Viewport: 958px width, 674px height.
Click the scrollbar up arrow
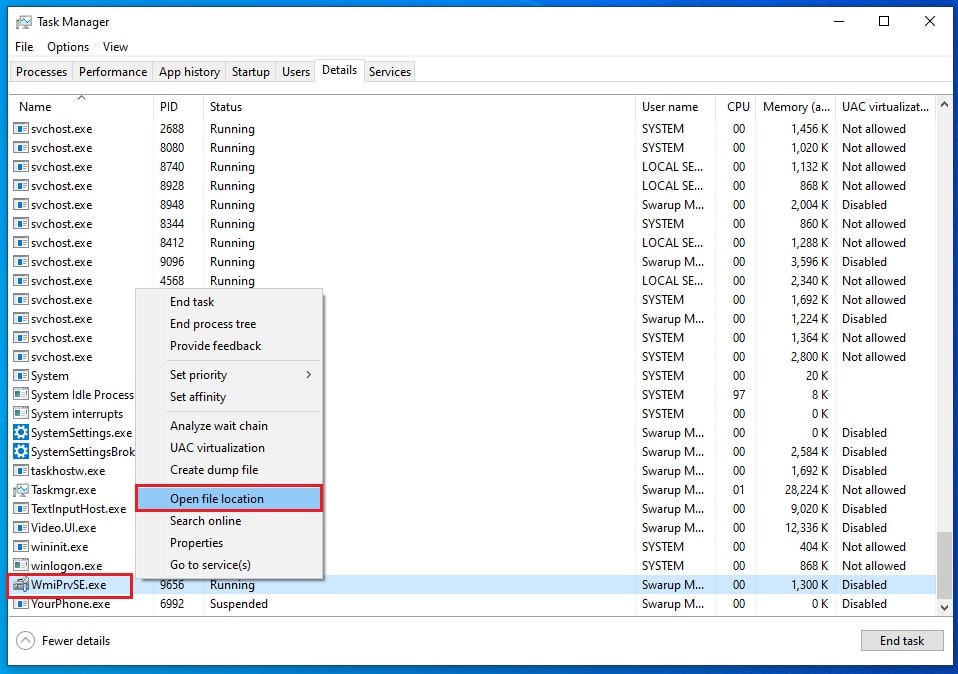point(944,105)
